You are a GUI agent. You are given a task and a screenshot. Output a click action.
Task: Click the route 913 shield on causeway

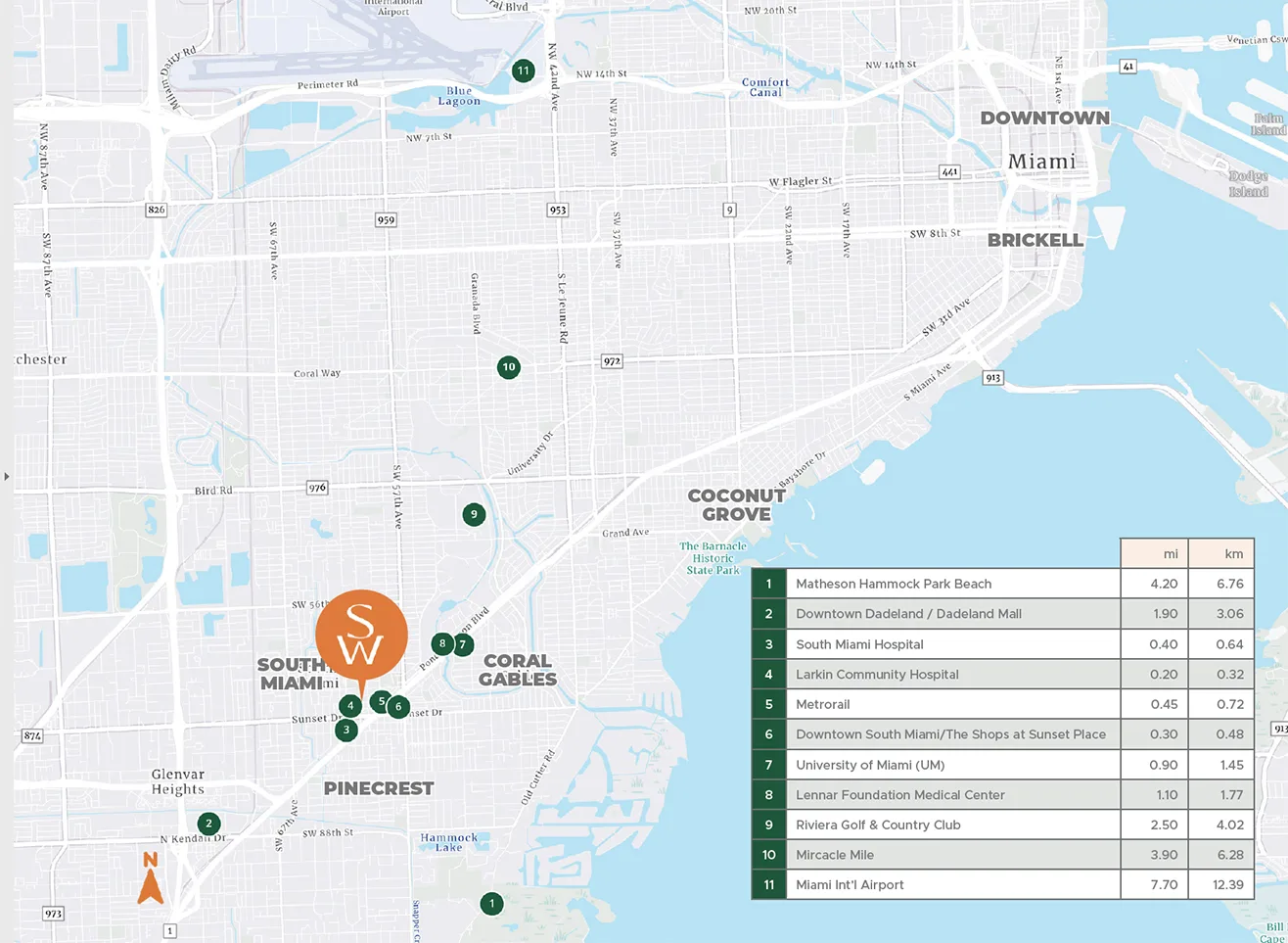[x=992, y=377]
